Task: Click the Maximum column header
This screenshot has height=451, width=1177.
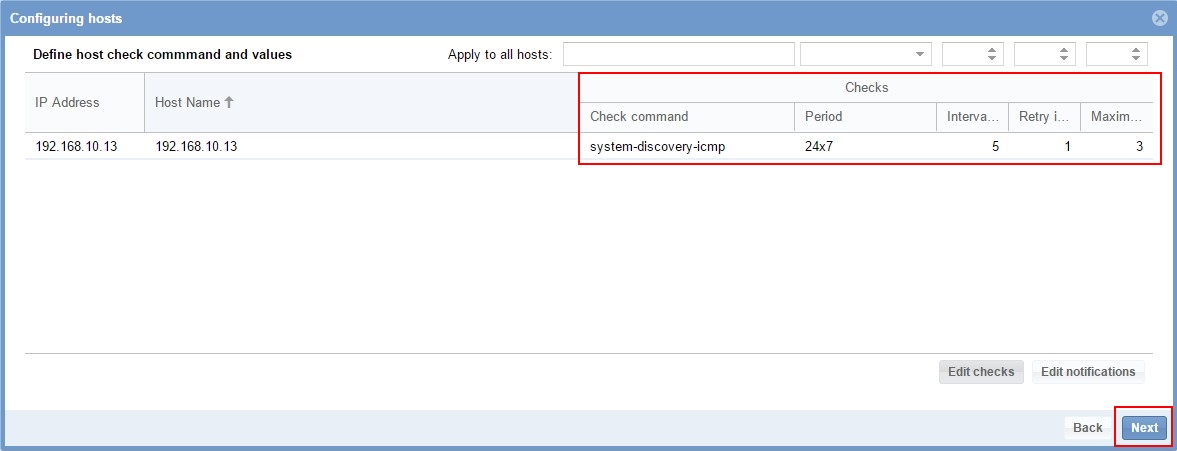Action: (x=1116, y=116)
